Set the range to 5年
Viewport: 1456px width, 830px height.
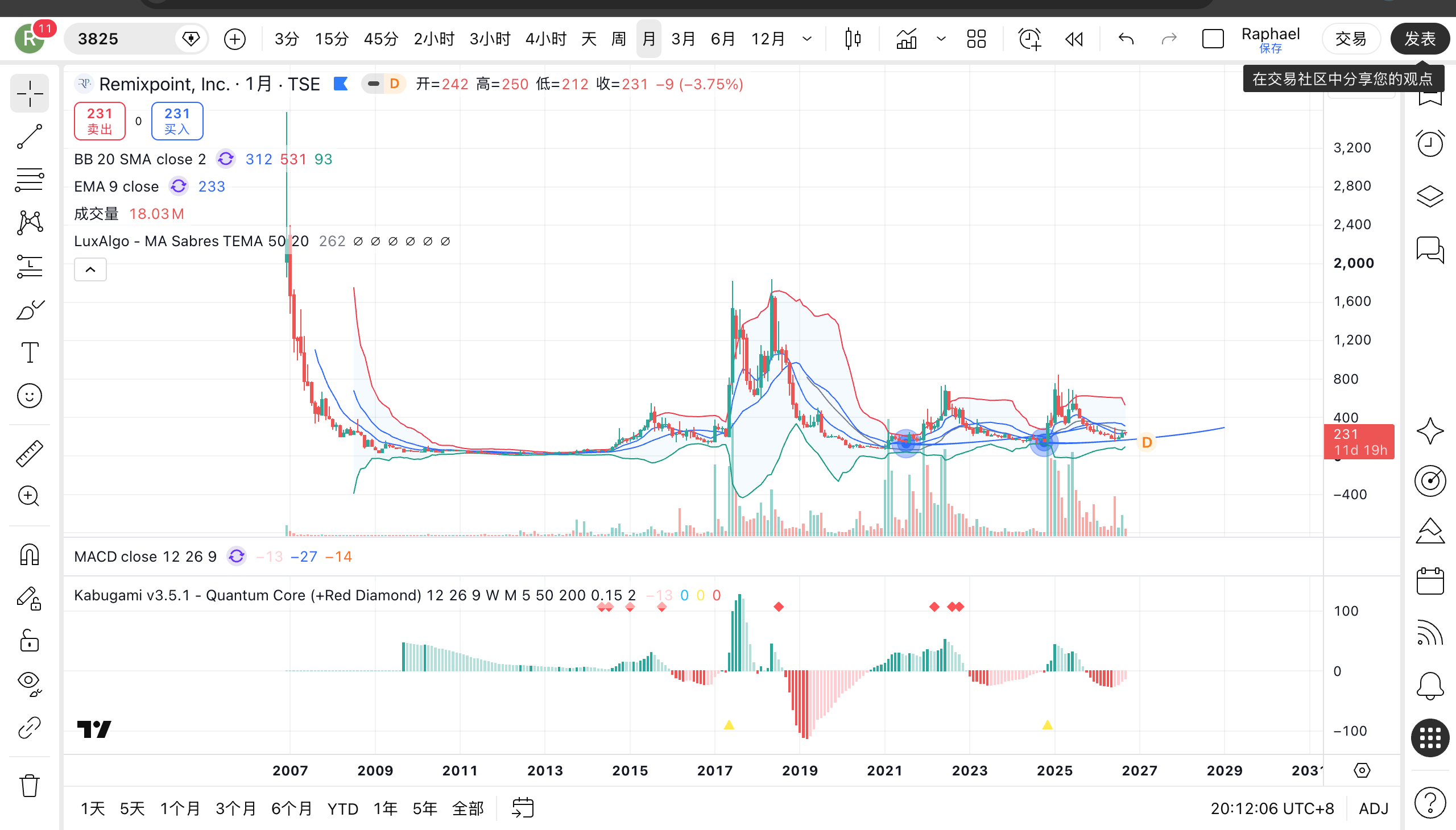pos(425,808)
